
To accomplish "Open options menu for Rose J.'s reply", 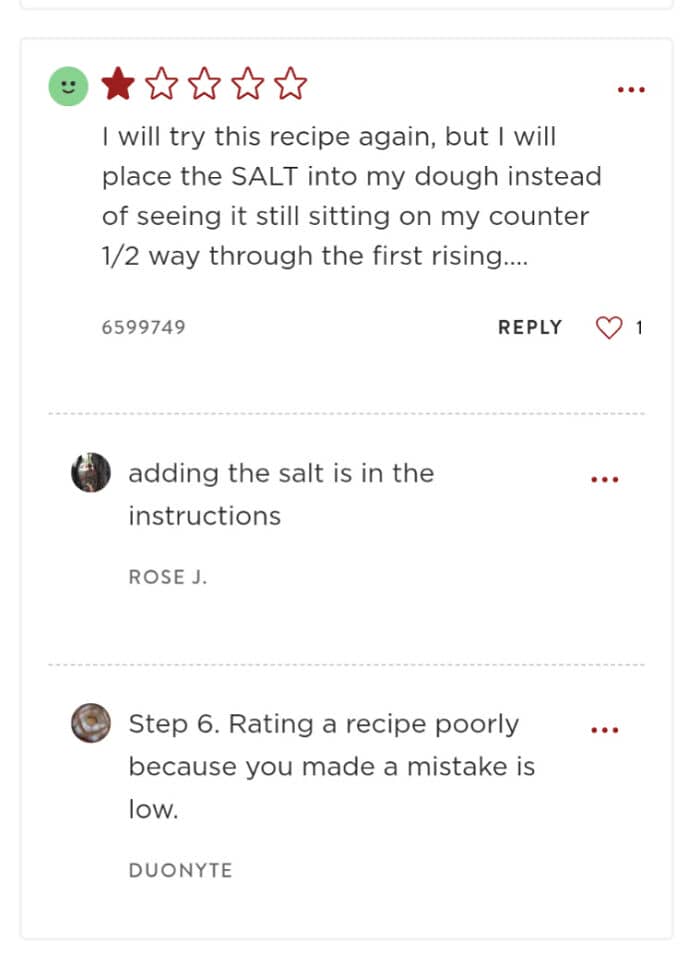I will point(605,479).
